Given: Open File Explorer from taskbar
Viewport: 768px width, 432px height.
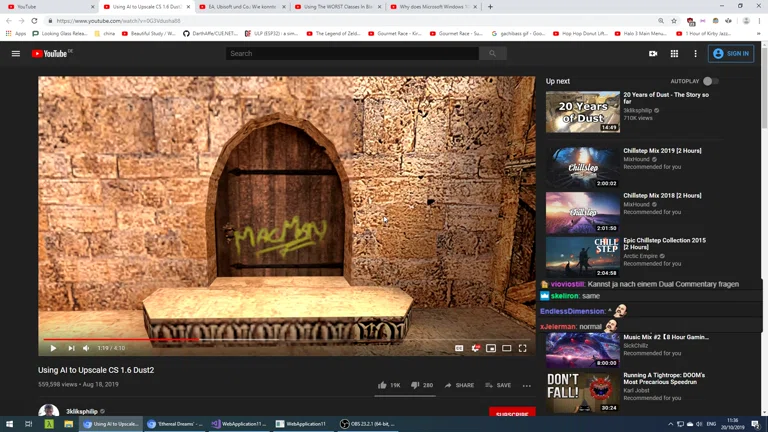Looking at the screenshot, I should [x=69, y=424].
